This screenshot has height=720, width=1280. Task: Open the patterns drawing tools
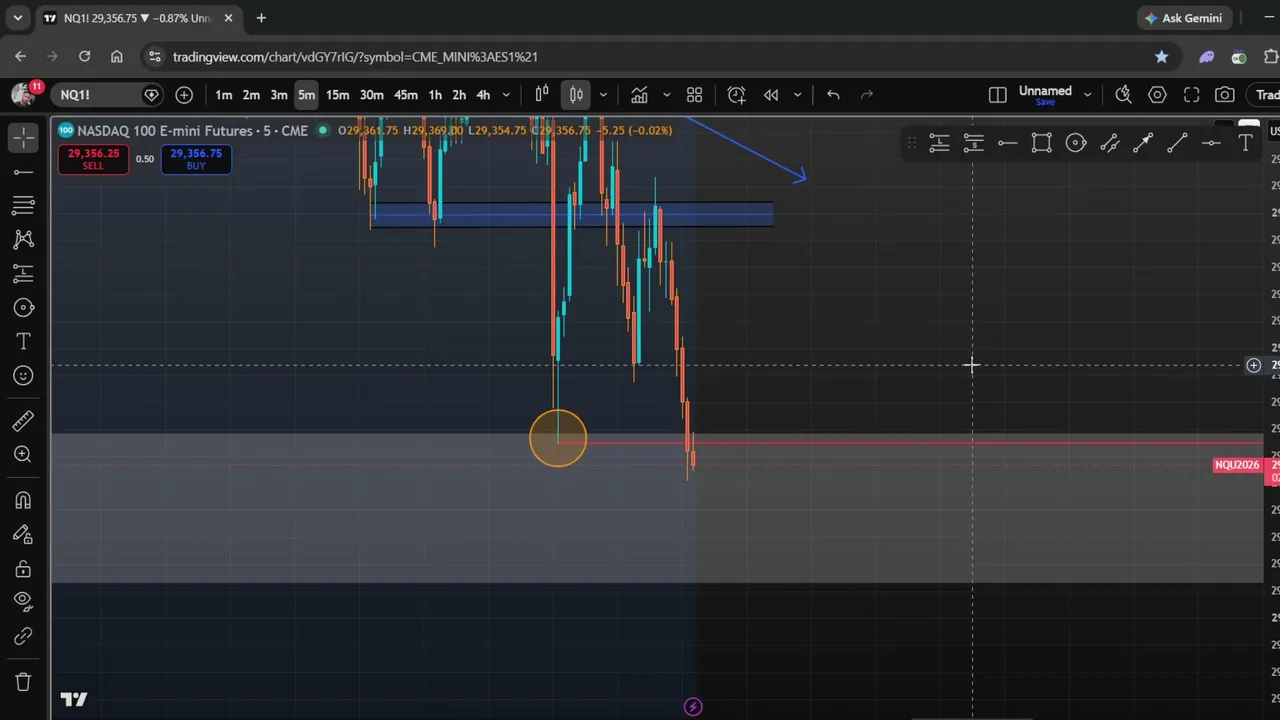(x=23, y=240)
